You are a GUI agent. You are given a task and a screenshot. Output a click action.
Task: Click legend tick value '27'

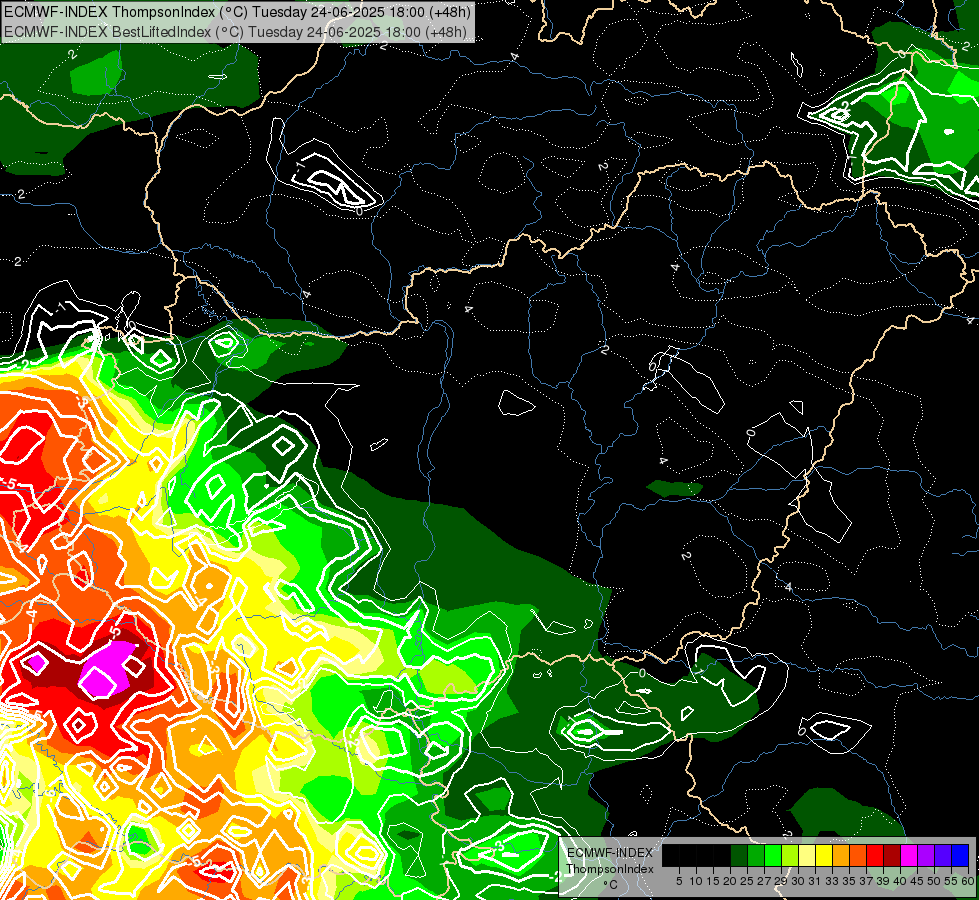[764, 881]
